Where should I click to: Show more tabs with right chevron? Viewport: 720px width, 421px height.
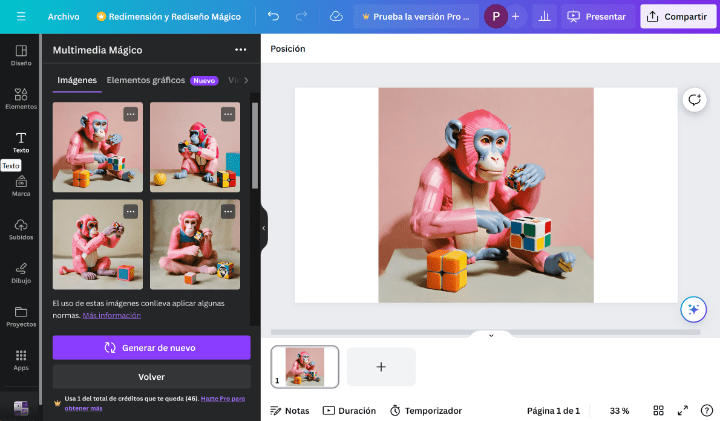click(246, 80)
